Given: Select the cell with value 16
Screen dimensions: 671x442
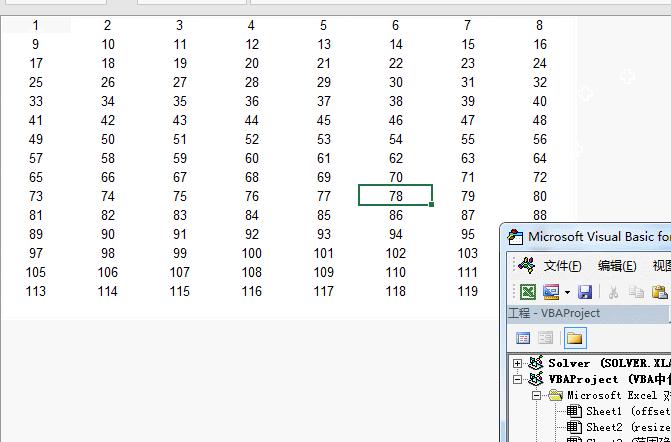Looking at the screenshot, I should point(539,44).
